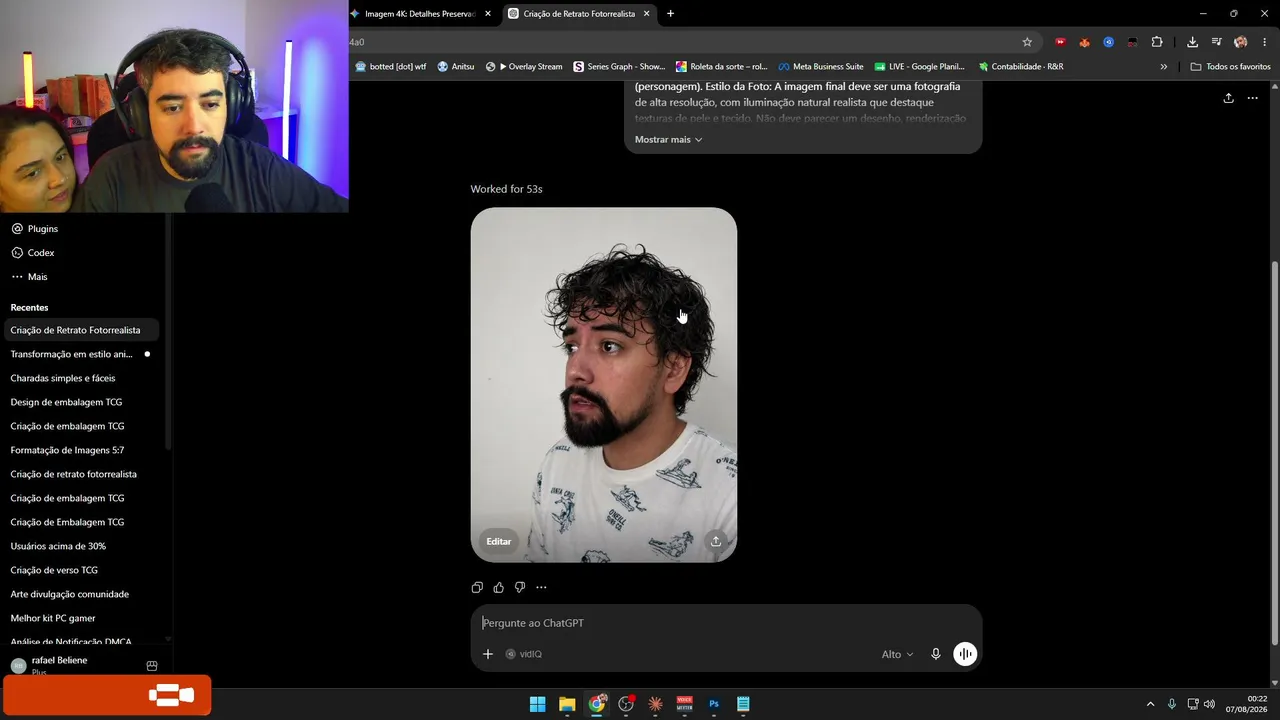This screenshot has height=720, width=1280.
Task: Expand the prompt with Mostrar mais
Action: pyautogui.click(x=668, y=139)
